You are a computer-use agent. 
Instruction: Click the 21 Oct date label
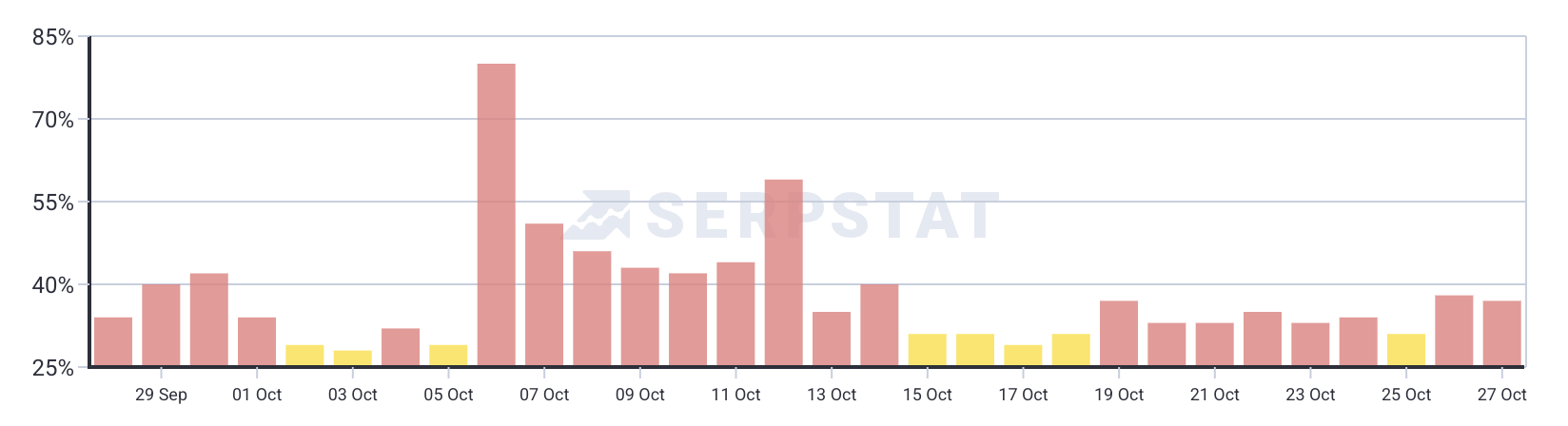click(1214, 395)
